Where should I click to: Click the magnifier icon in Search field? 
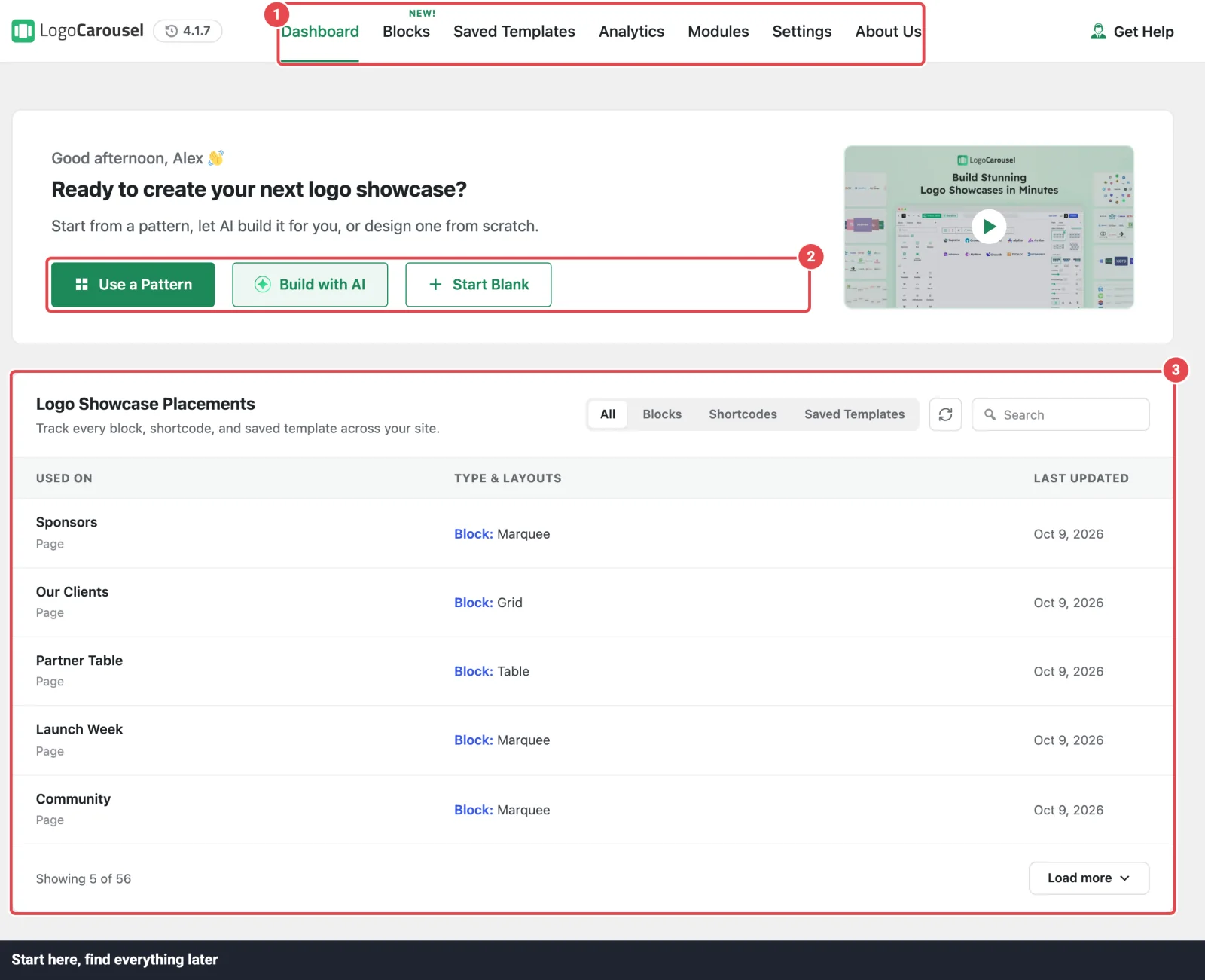[x=990, y=414]
